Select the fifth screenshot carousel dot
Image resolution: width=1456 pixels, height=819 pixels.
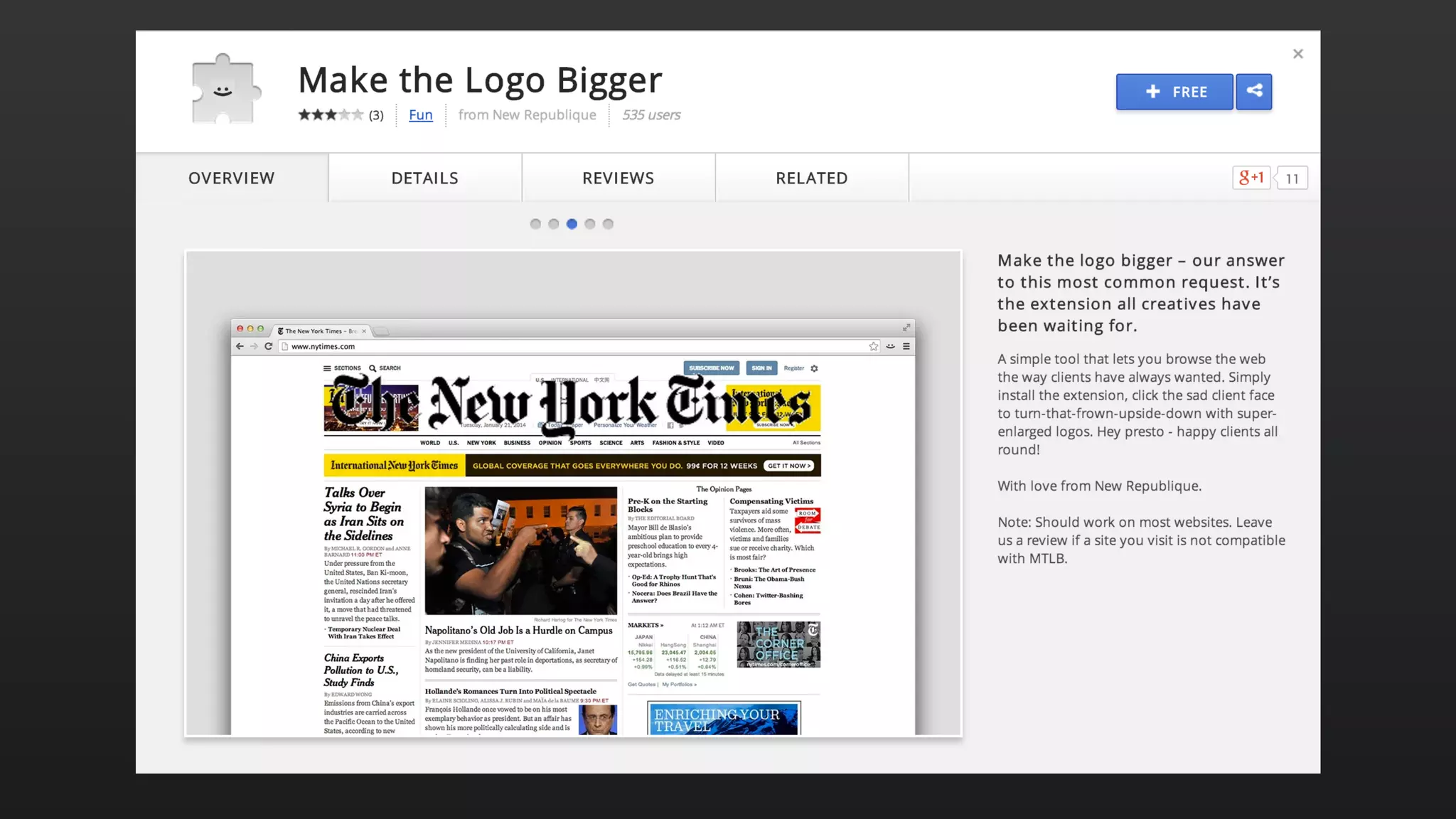pos(608,224)
